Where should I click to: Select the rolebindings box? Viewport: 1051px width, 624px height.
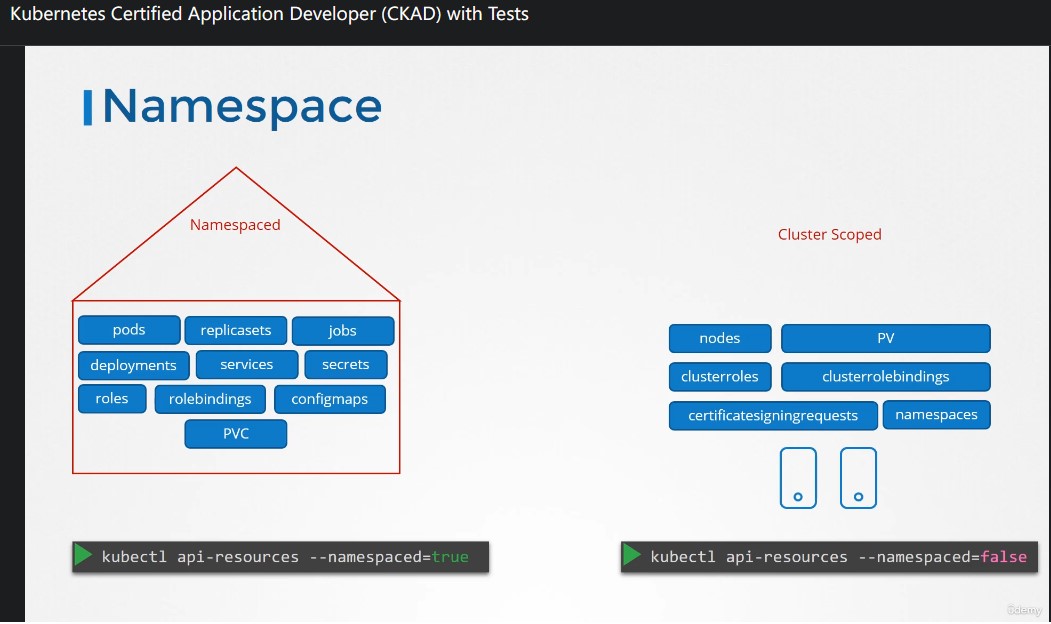click(x=210, y=399)
